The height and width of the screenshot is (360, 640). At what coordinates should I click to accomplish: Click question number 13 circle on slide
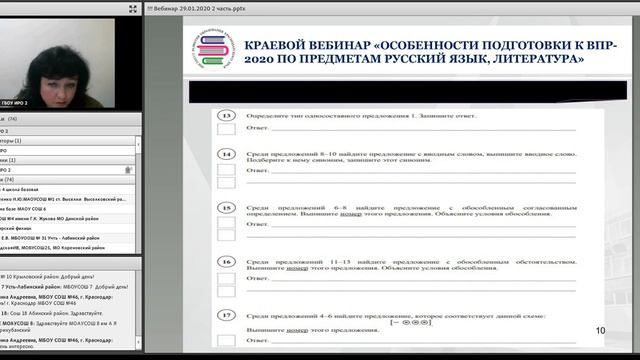point(227,116)
